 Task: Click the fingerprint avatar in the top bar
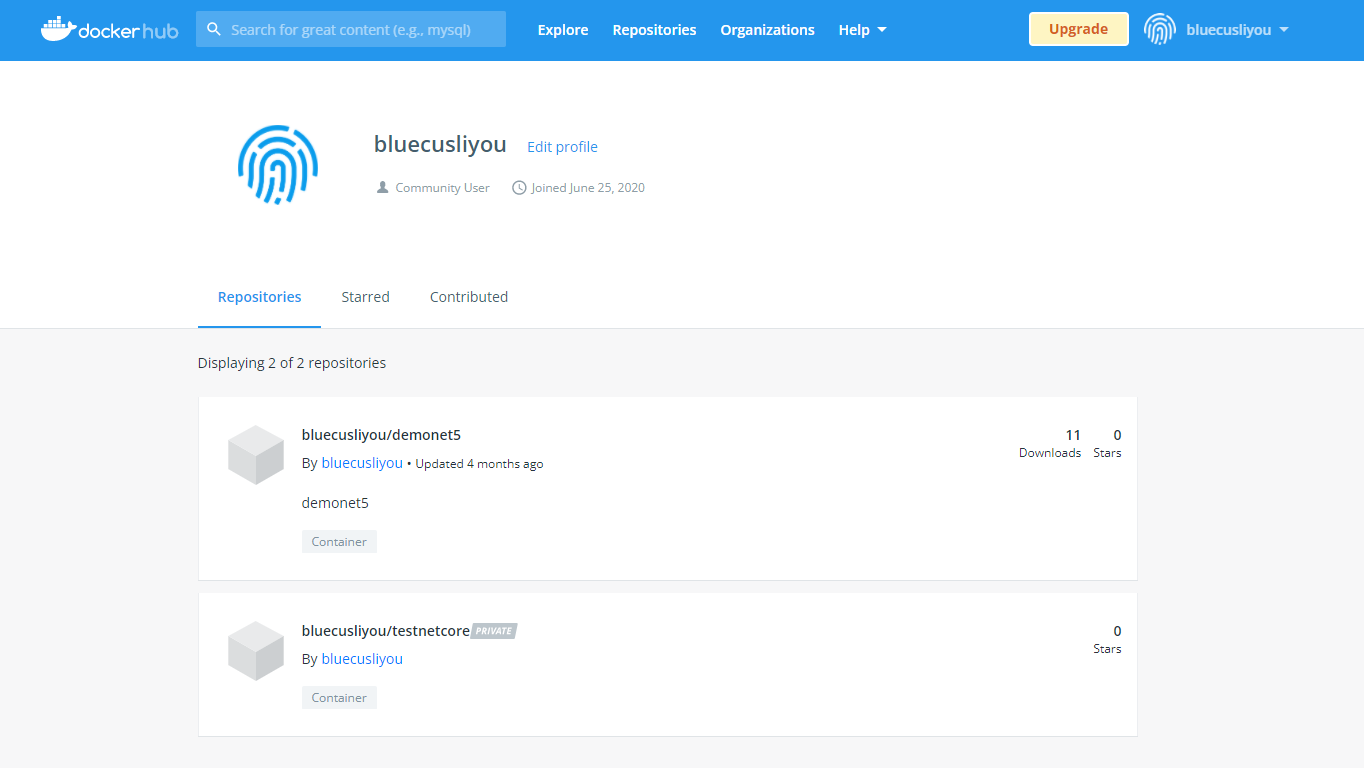click(x=1160, y=30)
